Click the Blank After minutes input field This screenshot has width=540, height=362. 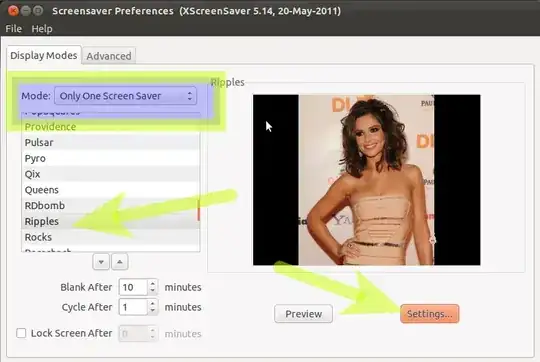133,287
